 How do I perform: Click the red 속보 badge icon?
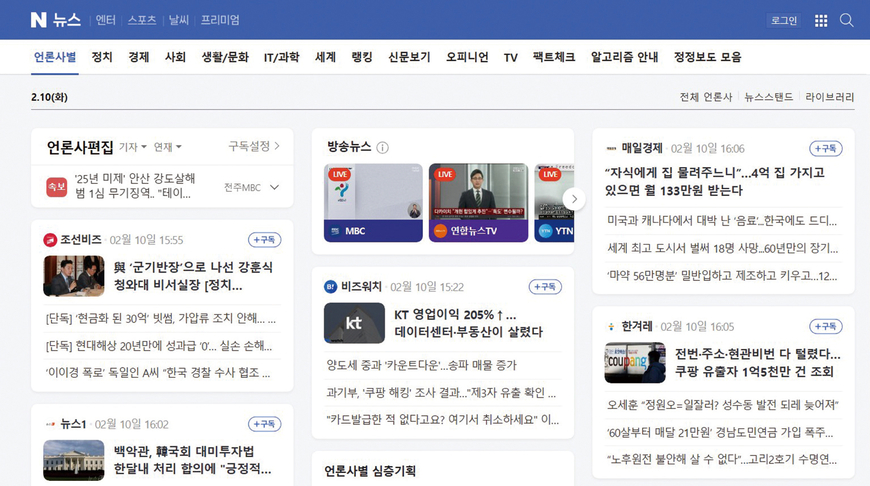click(x=57, y=187)
